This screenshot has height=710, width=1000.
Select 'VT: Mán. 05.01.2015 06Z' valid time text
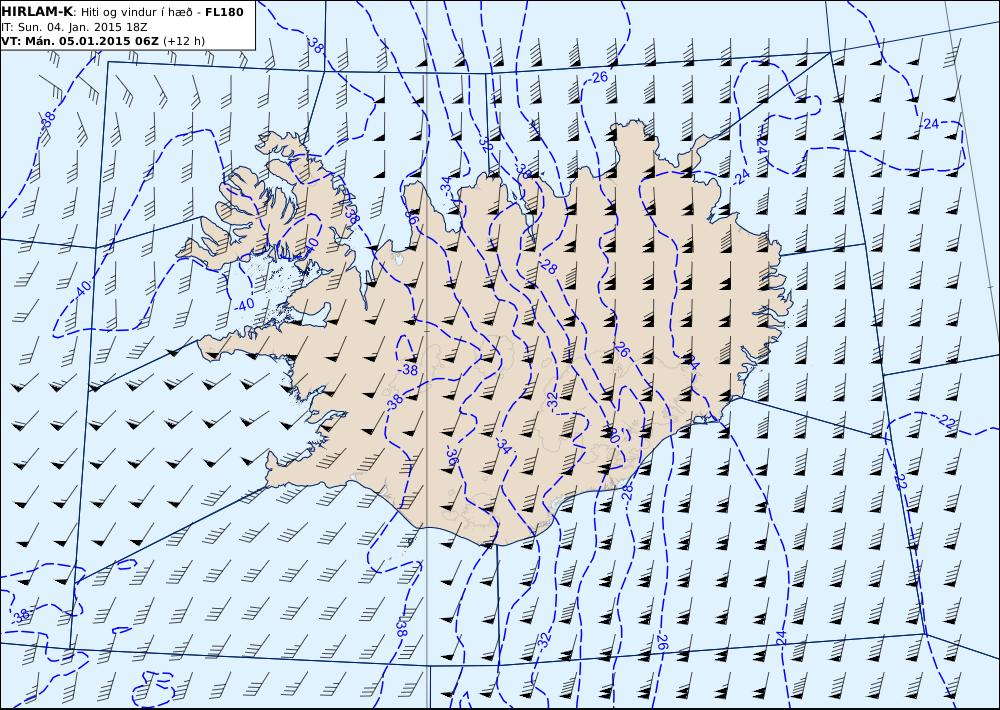point(80,41)
